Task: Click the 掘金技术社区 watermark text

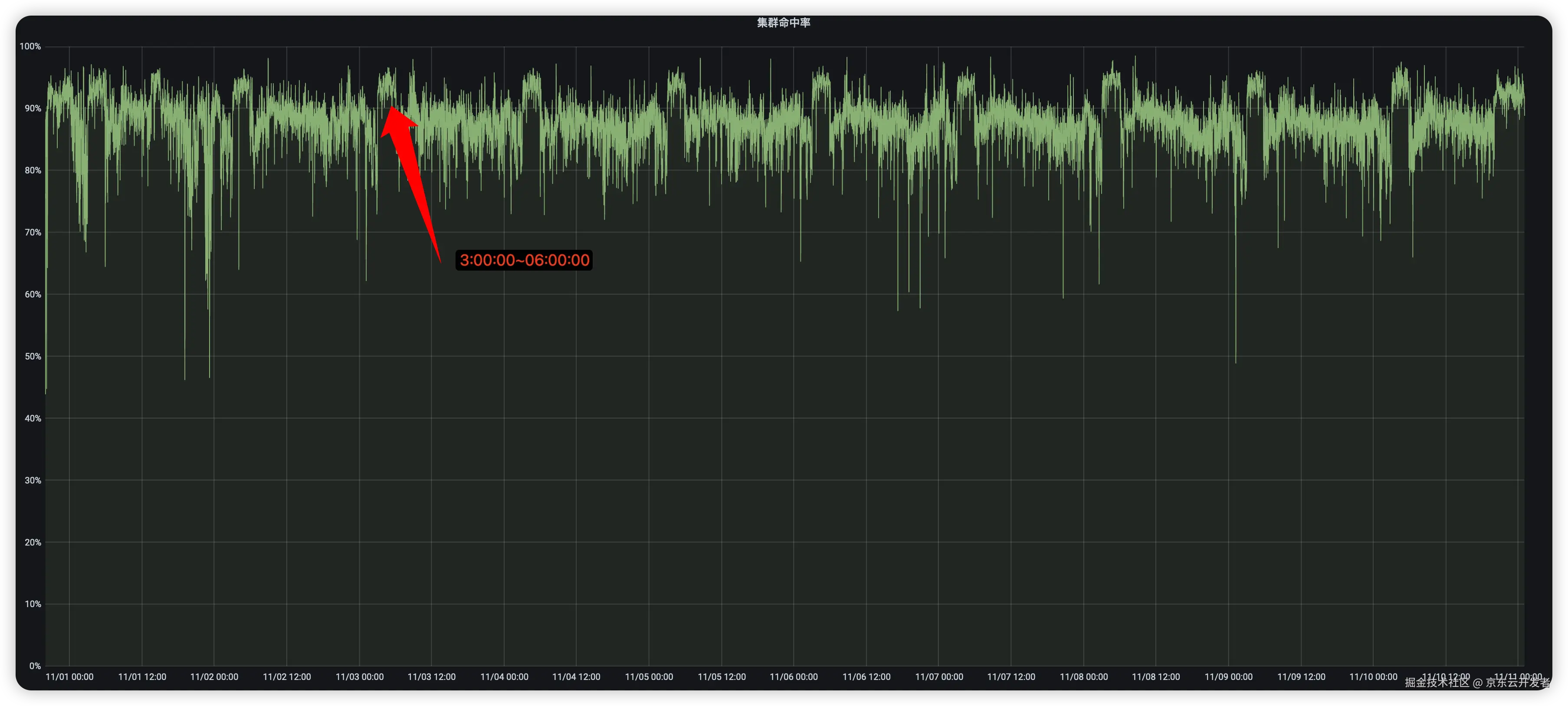Action: click(x=1437, y=683)
